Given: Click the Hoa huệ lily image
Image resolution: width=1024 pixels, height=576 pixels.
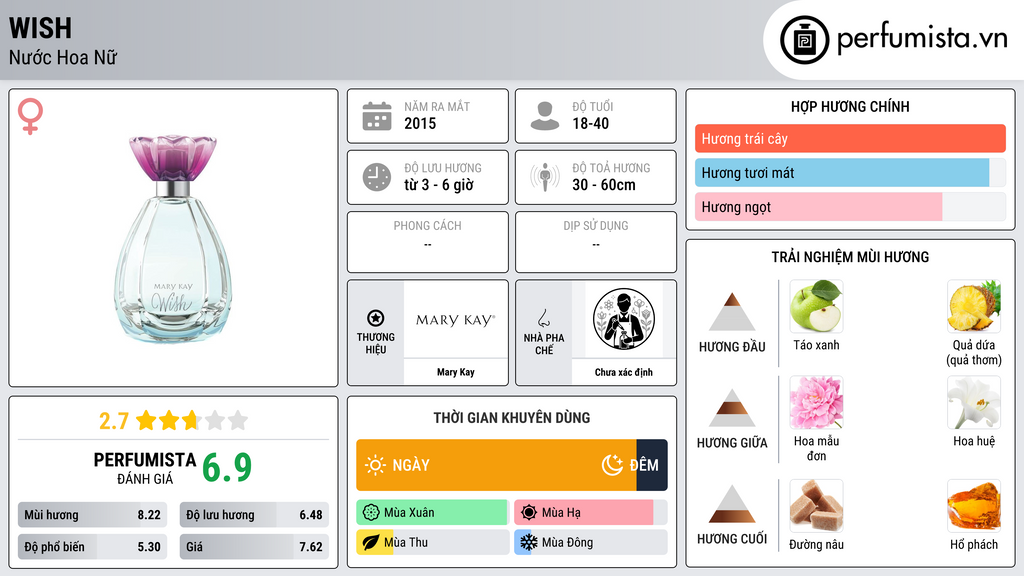Looking at the screenshot, I should 974,402.
